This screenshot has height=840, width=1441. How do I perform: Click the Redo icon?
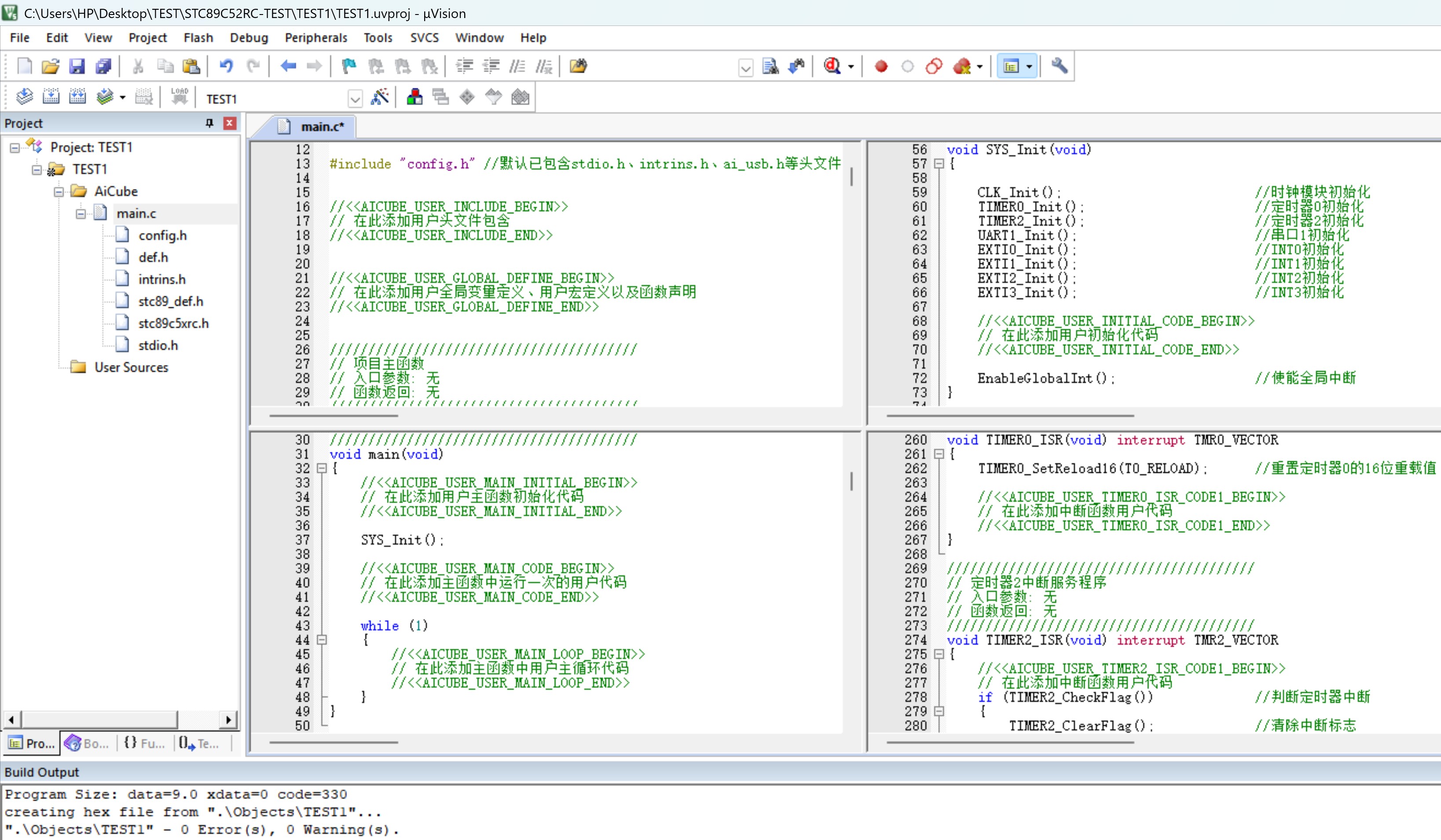(x=253, y=66)
